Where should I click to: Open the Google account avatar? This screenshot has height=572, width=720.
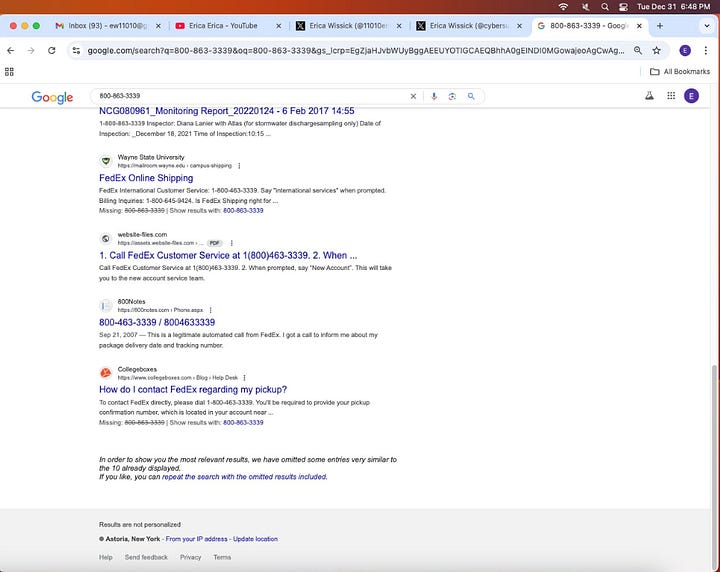[692, 96]
